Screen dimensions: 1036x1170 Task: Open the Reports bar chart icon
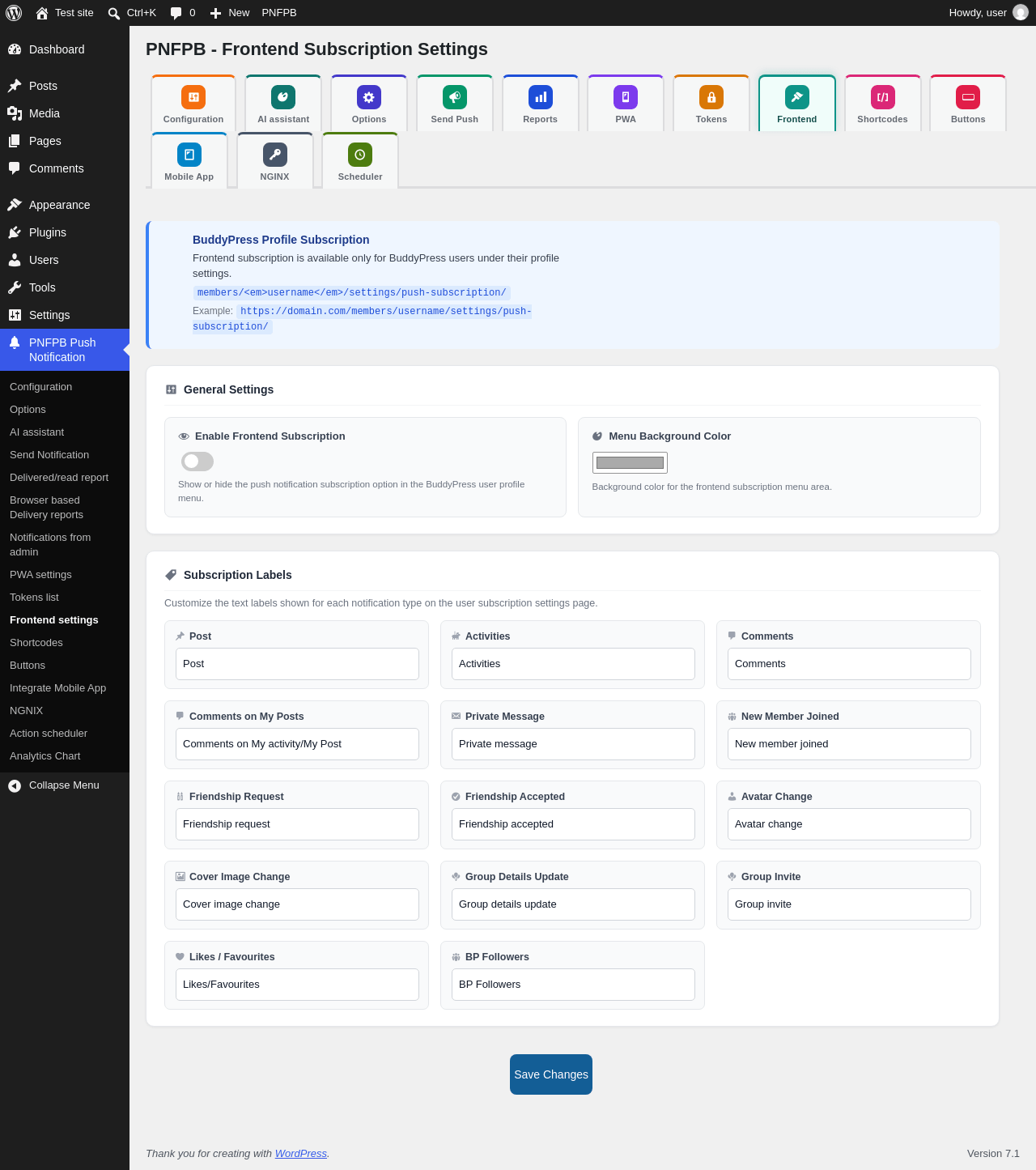coord(541,97)
